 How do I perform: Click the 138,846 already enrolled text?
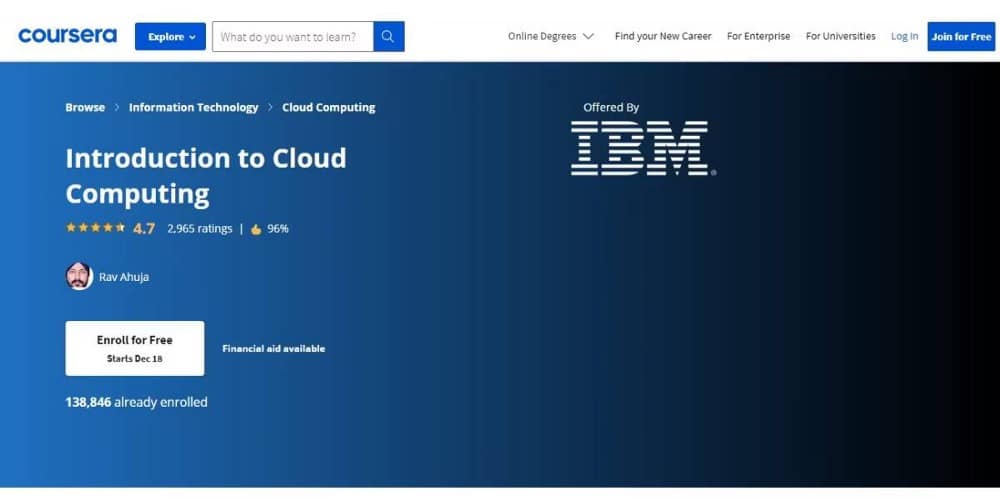tap(136, 402)
